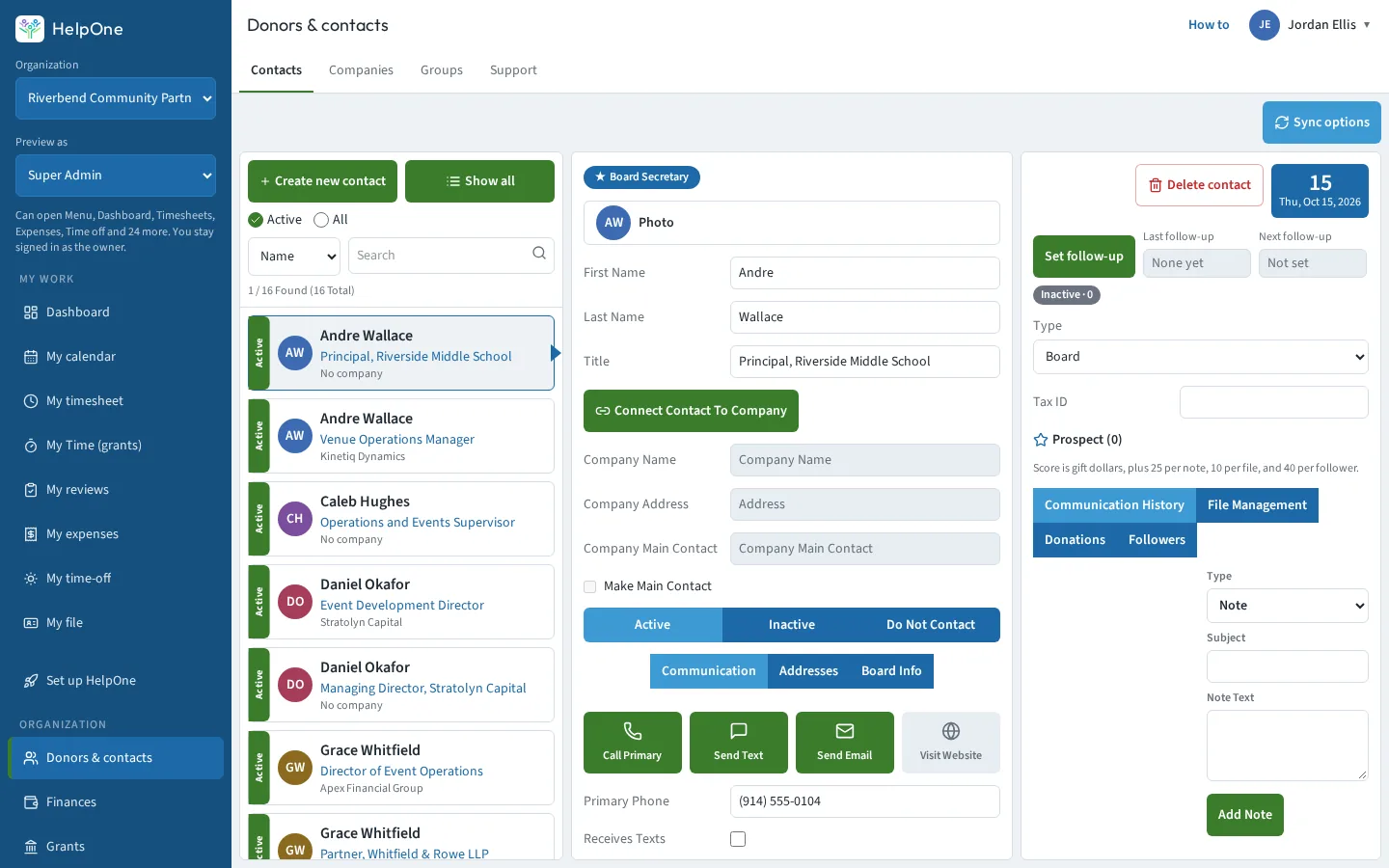Check the Make Main Contact checkbox
Viewport: 1389px width, 868px height.
(590, 586)
